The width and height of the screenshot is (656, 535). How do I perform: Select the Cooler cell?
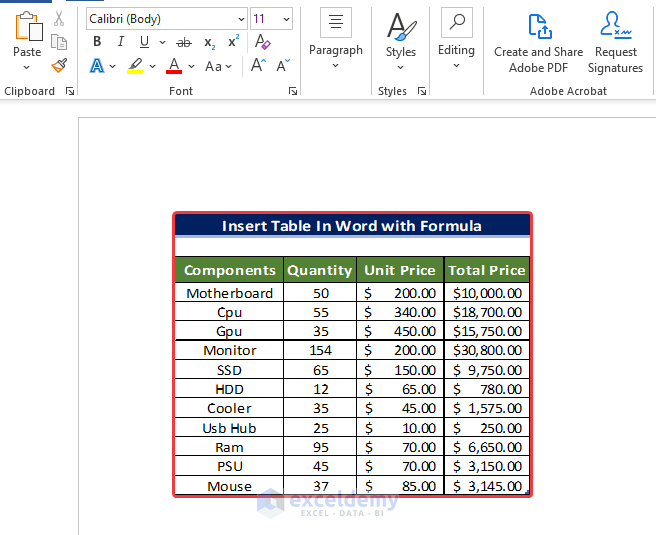[229, 408]
